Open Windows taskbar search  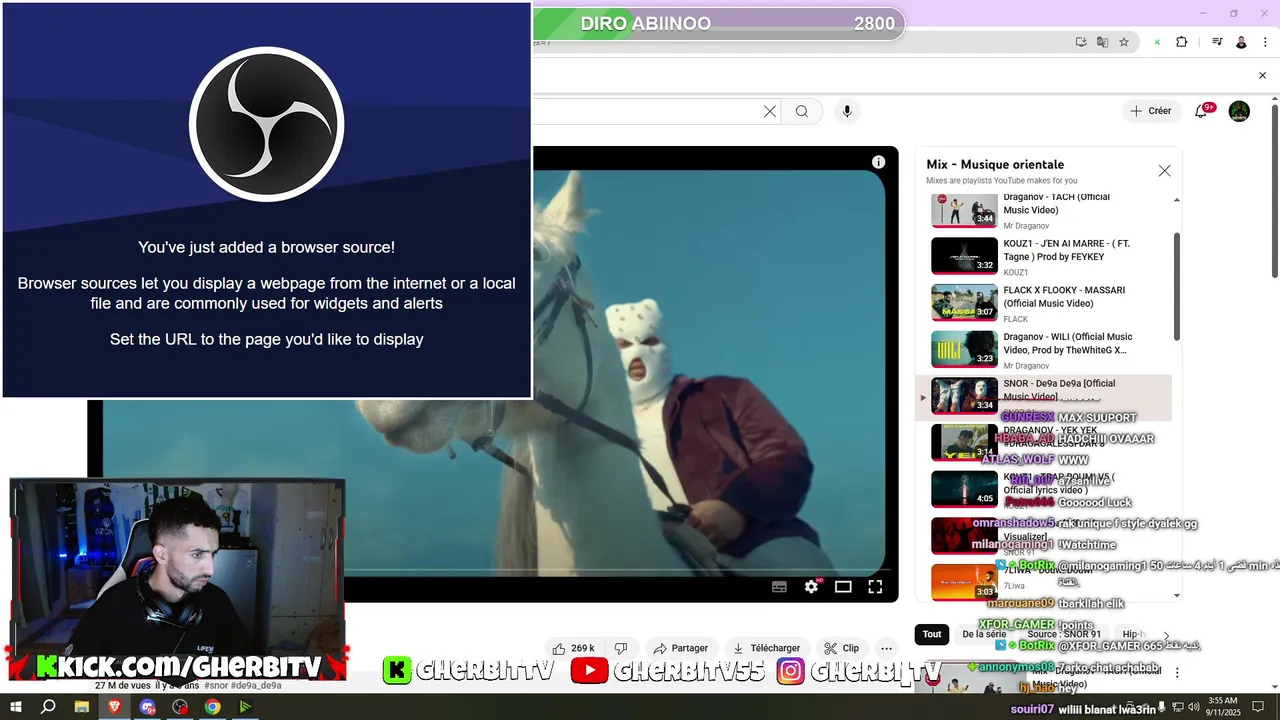(x=48, y=707)
